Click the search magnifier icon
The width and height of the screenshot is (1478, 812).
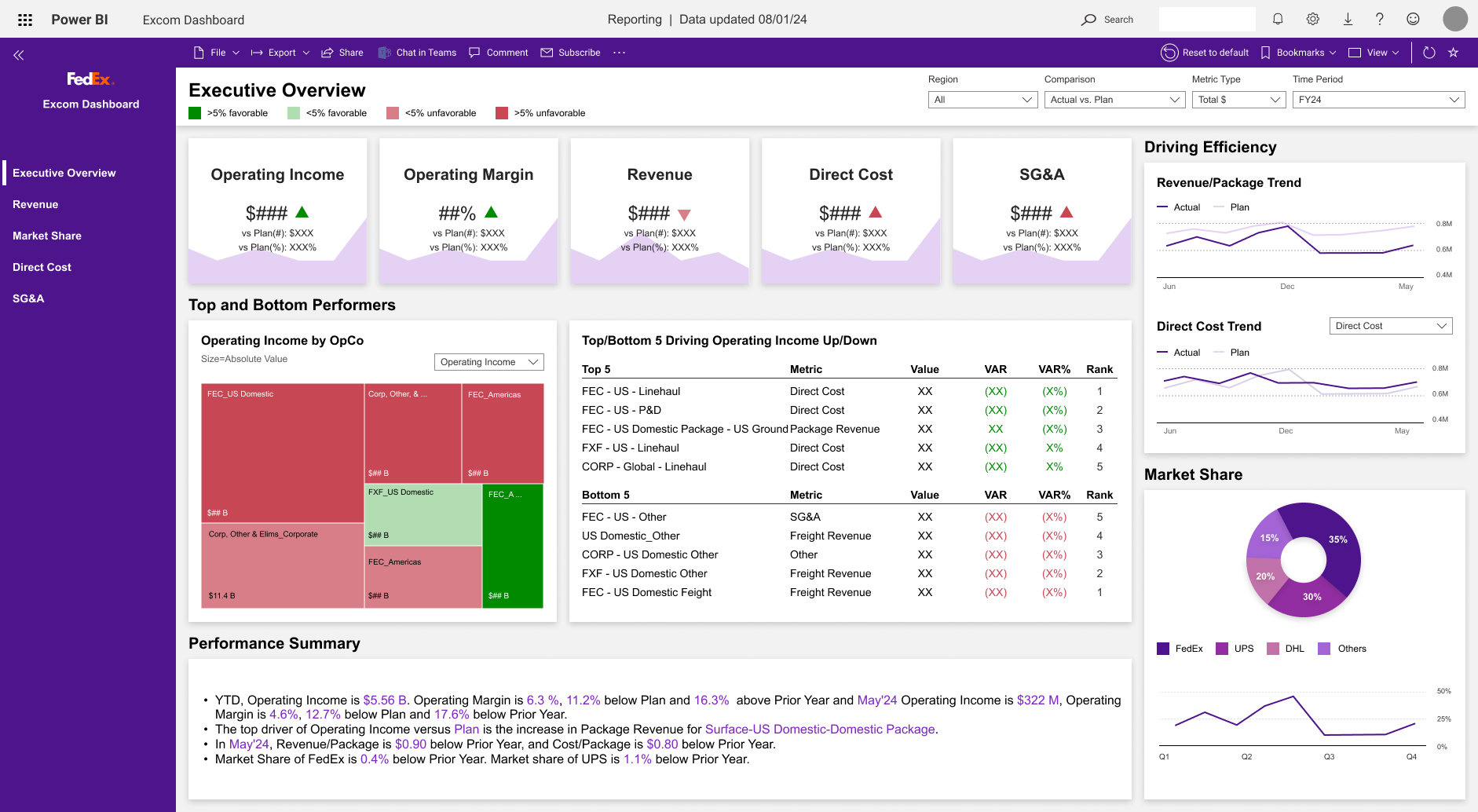(1088, 20)
